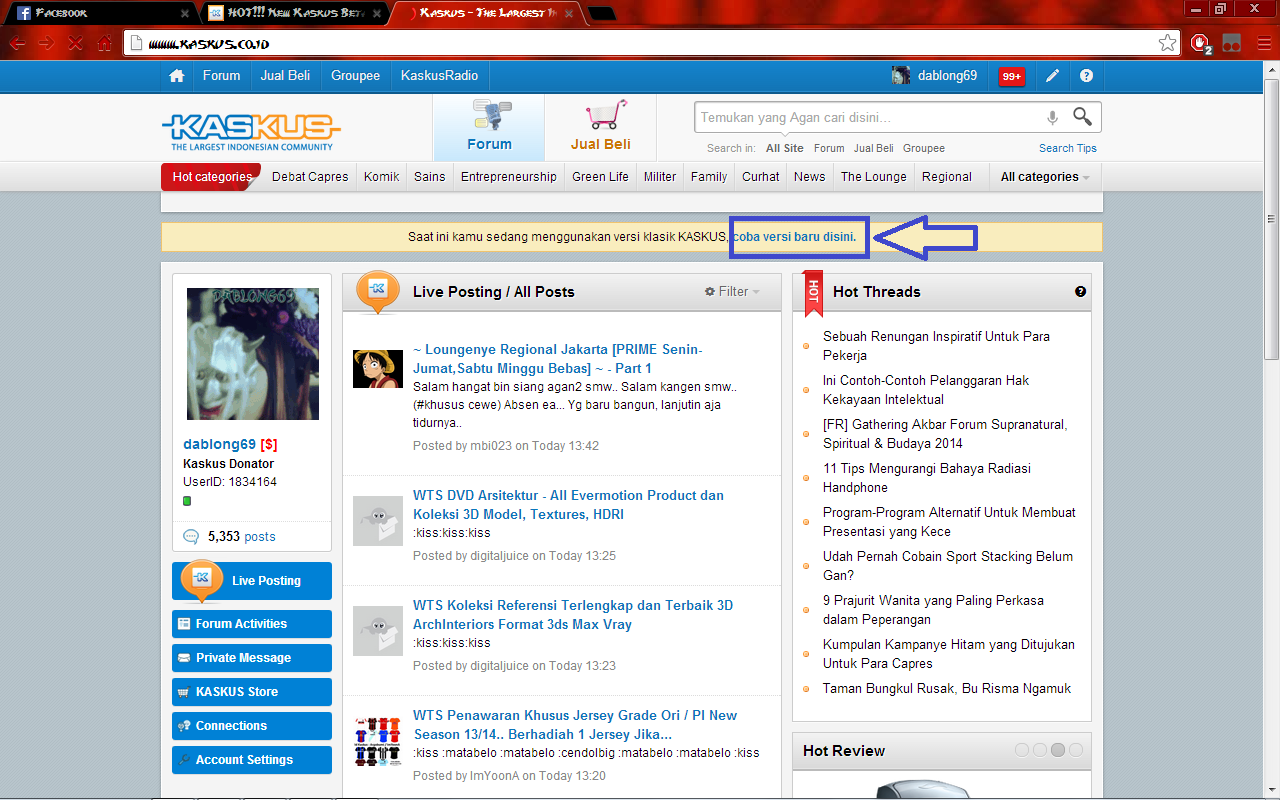
Task: Click in the 'Temukan yang Agan cari' search field
Action: (x=868, y=118)
